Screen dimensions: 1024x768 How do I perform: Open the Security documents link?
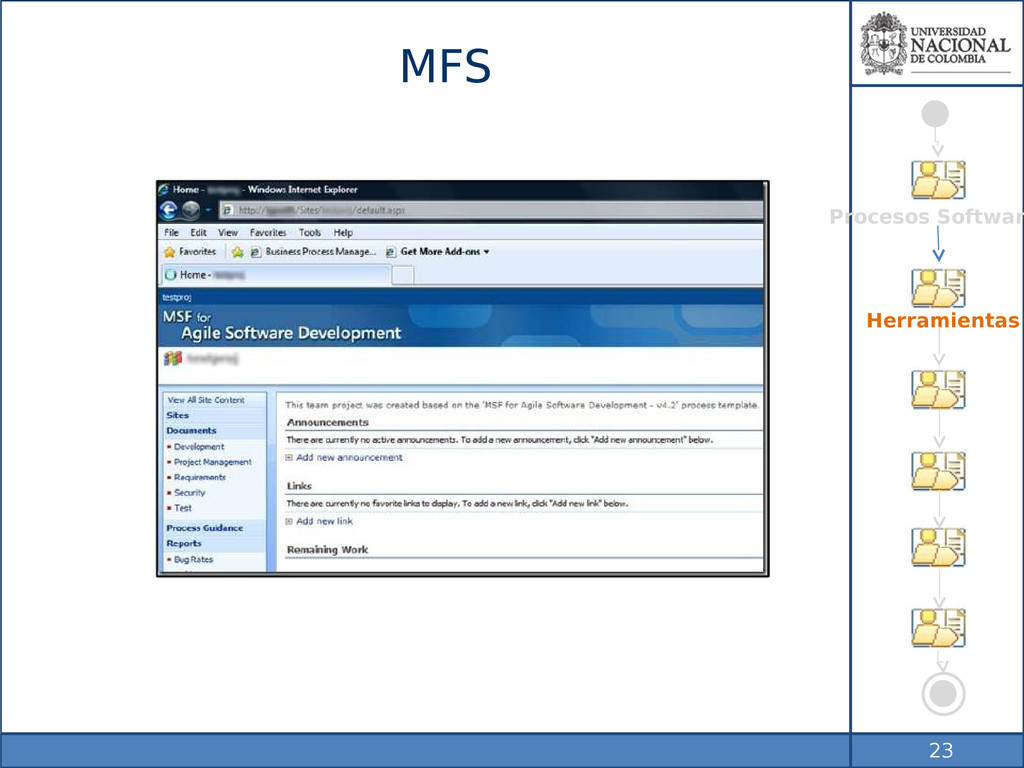click(189, 492)
